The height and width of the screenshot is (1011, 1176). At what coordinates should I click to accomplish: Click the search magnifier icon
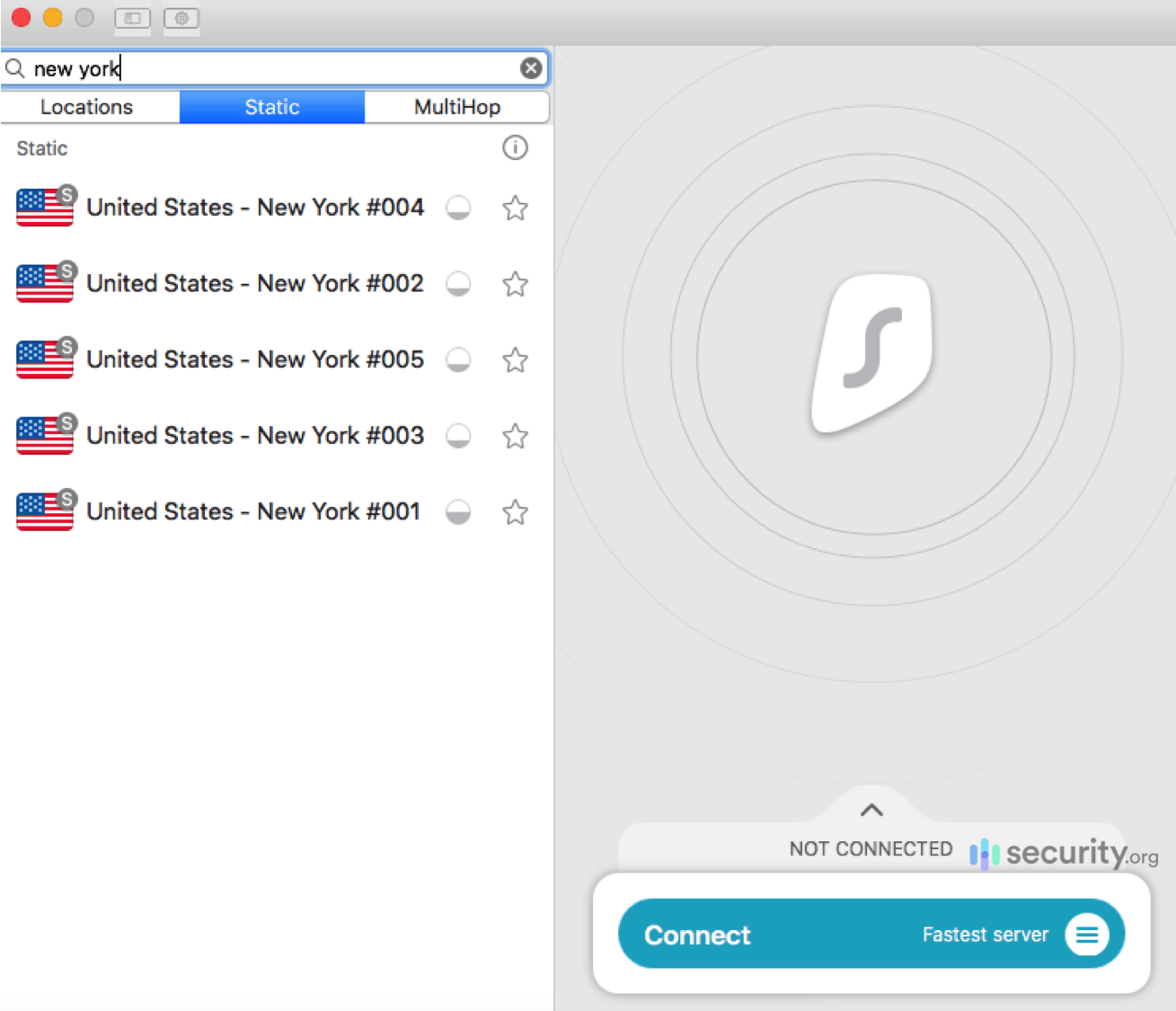(x=15, y=67)
